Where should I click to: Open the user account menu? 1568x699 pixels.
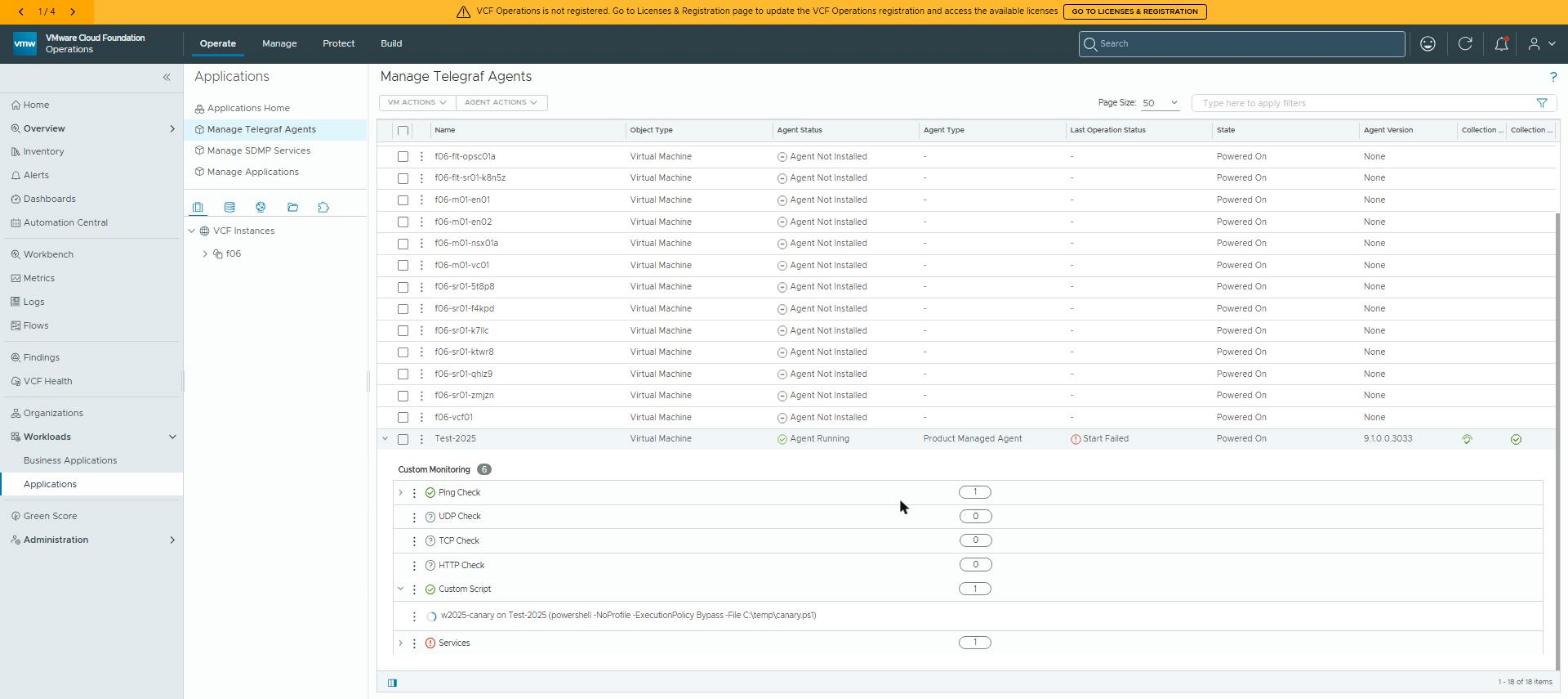(x=1541, y=44)
